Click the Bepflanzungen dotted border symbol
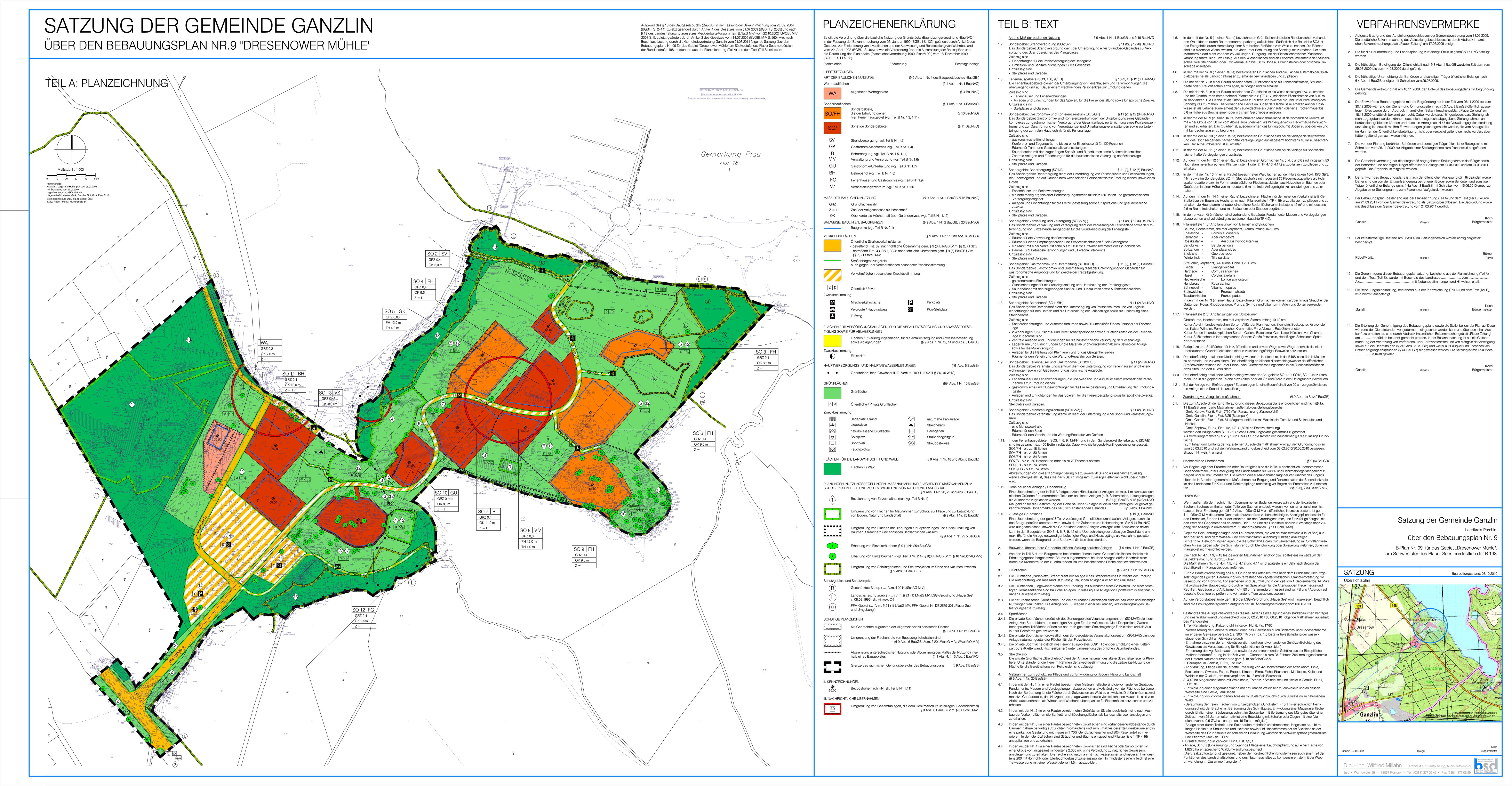 pyautogui.click(x=832, y=531)
